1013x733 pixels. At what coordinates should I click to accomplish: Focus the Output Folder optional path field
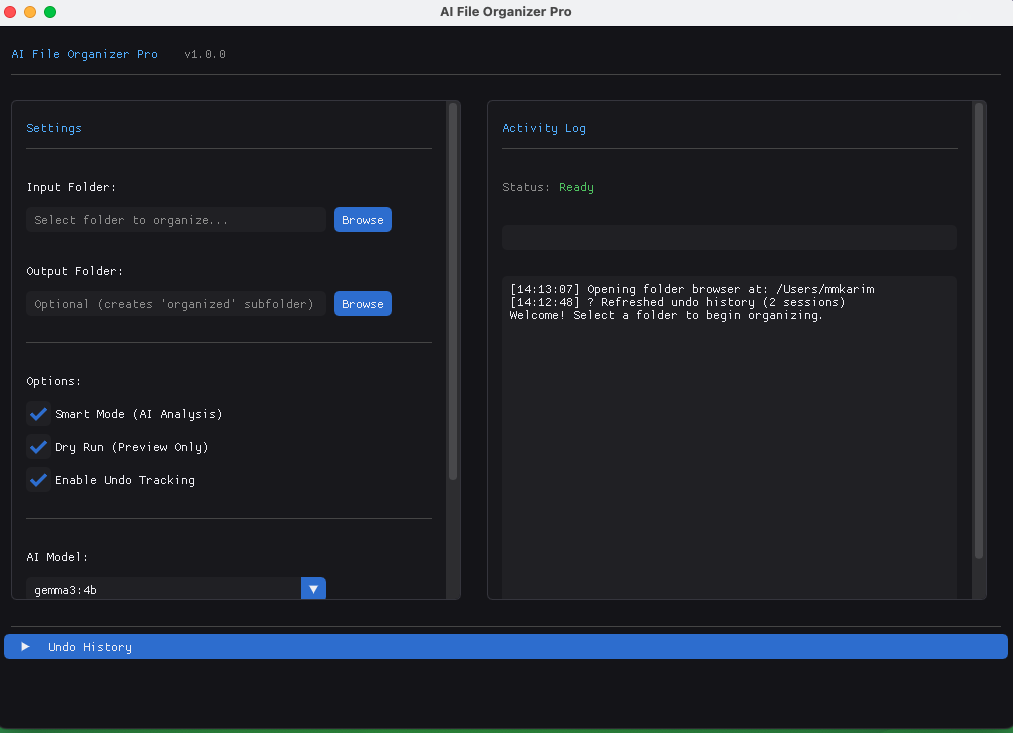(176, 304)
